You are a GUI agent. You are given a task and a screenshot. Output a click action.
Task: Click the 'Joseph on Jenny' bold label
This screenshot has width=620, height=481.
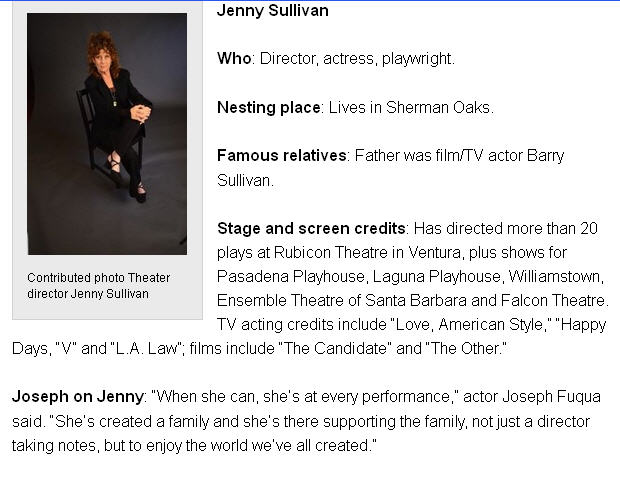[74, 397]
